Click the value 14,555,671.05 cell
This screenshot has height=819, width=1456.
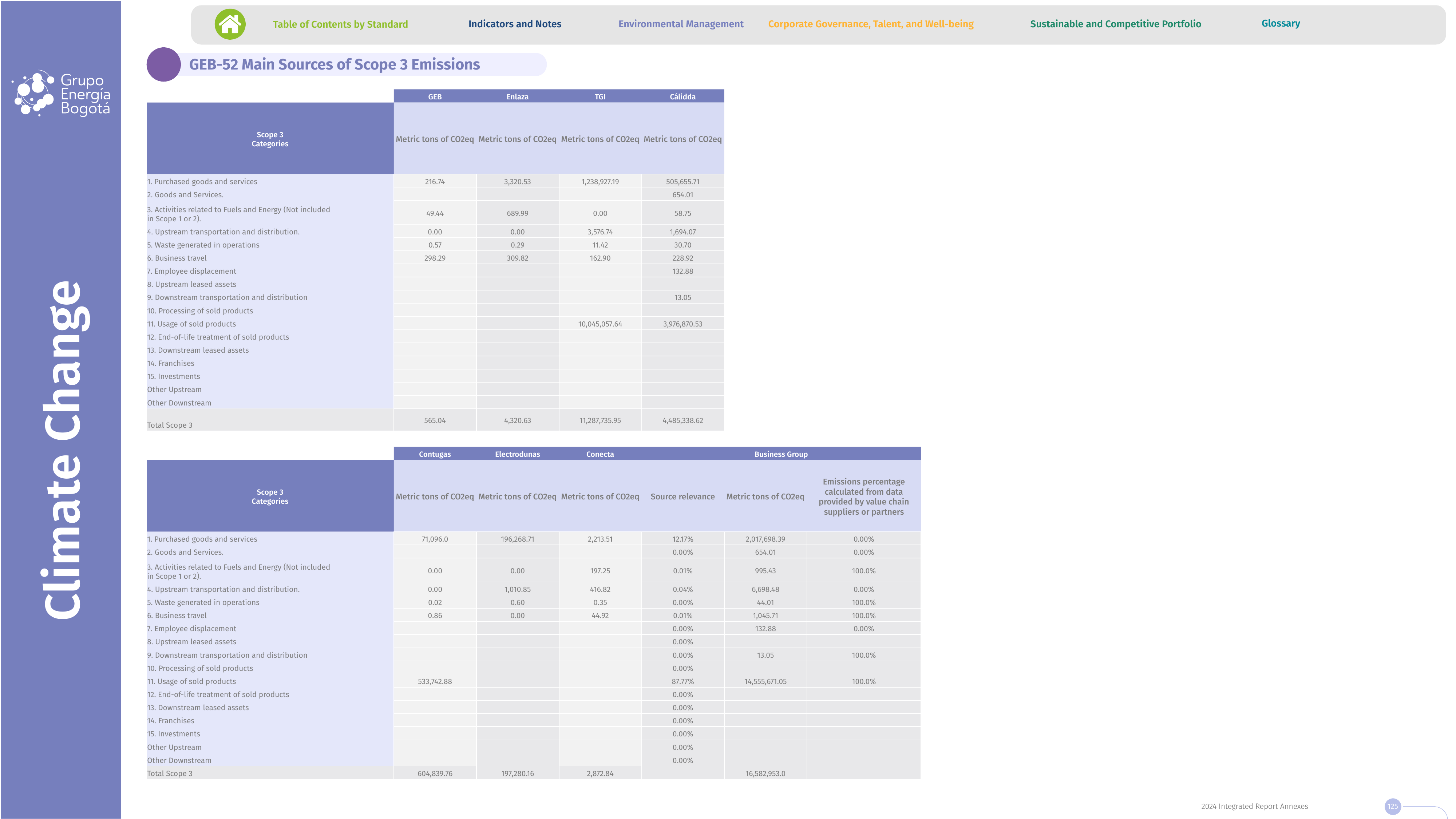765,682
